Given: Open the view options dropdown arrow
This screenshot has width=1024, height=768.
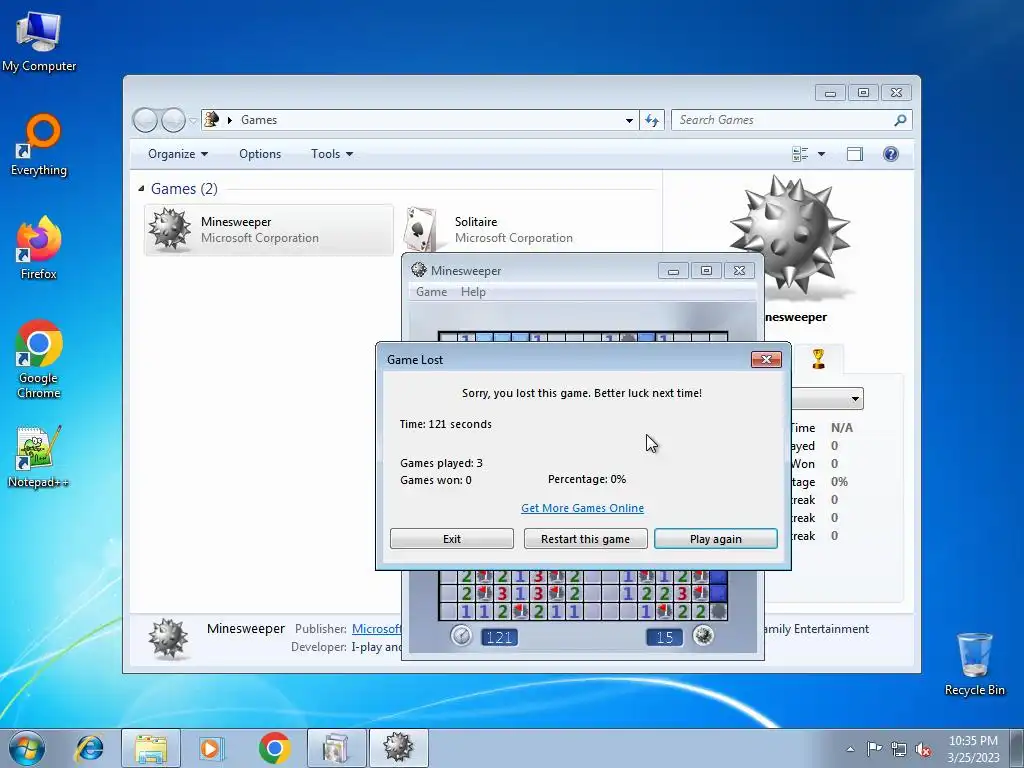Looking at the screenshot, I should point(822,154).
